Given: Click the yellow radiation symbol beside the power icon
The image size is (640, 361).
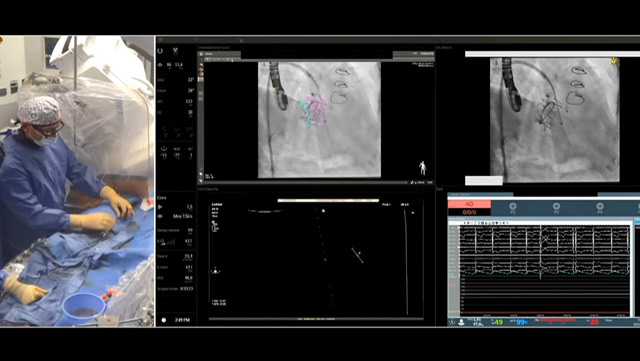Looking at the screenshot, I should pos(176,51).
